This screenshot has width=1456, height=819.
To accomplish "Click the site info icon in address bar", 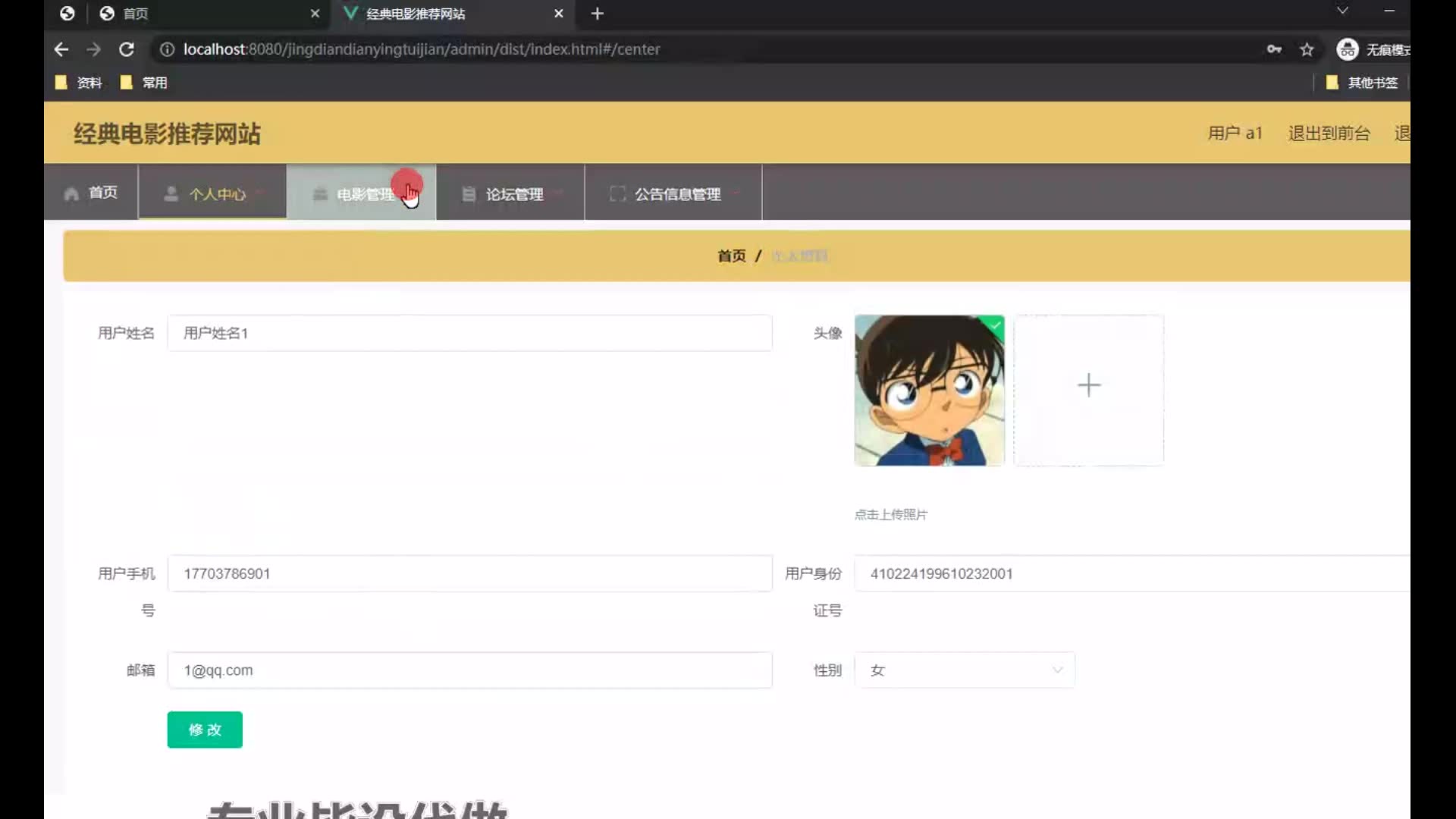I will [x=167, y=49].
